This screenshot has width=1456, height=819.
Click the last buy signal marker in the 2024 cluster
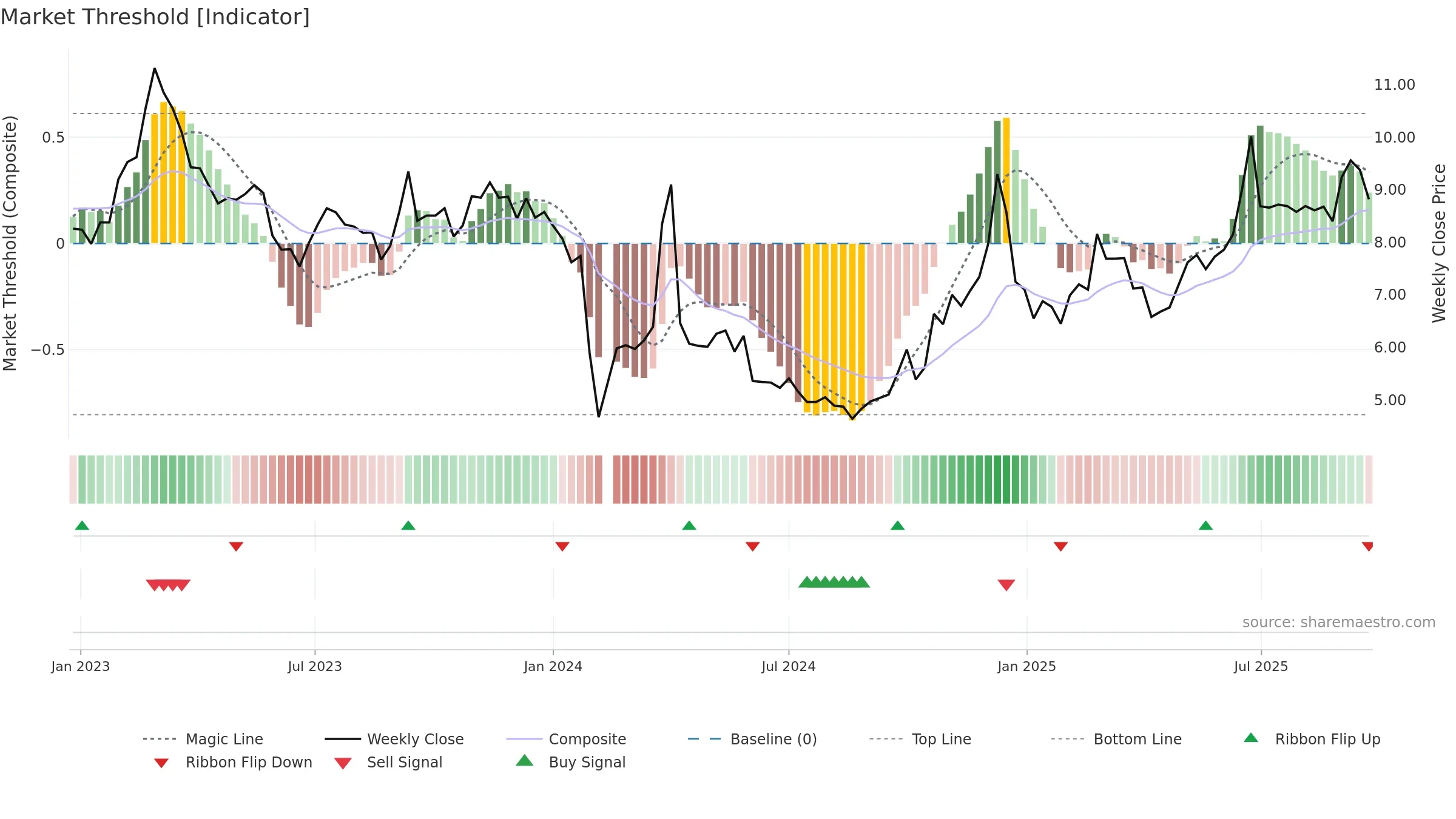pyautogui.click(x=861, y=582)
